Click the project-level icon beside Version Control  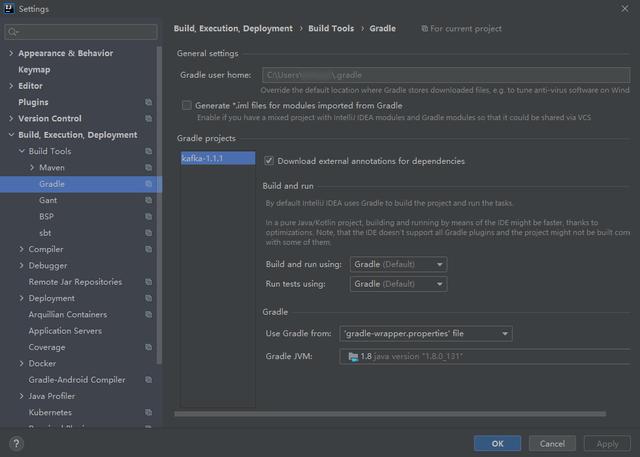[x=149, y=118]
